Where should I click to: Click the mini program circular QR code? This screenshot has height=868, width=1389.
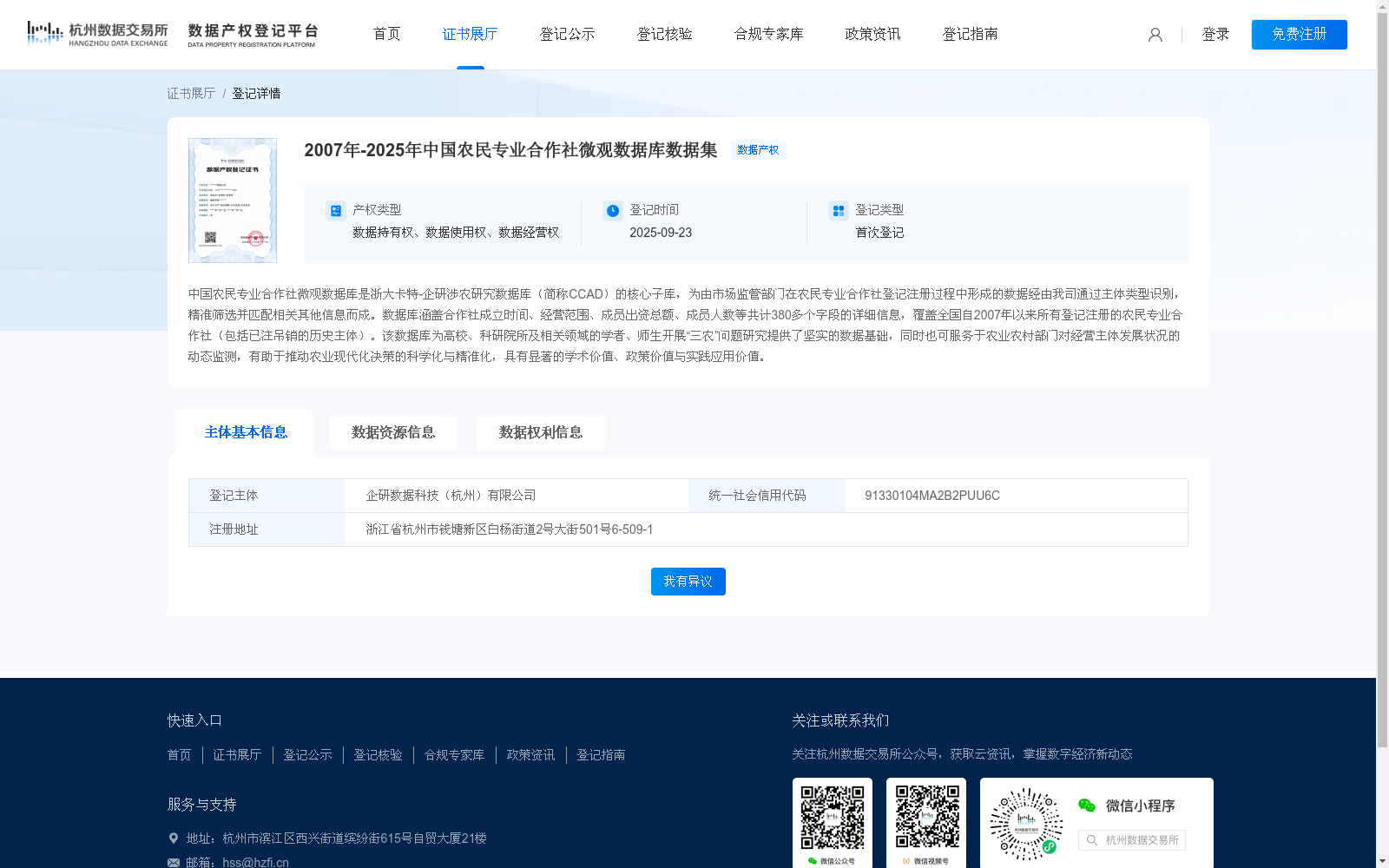point(1026,824)
